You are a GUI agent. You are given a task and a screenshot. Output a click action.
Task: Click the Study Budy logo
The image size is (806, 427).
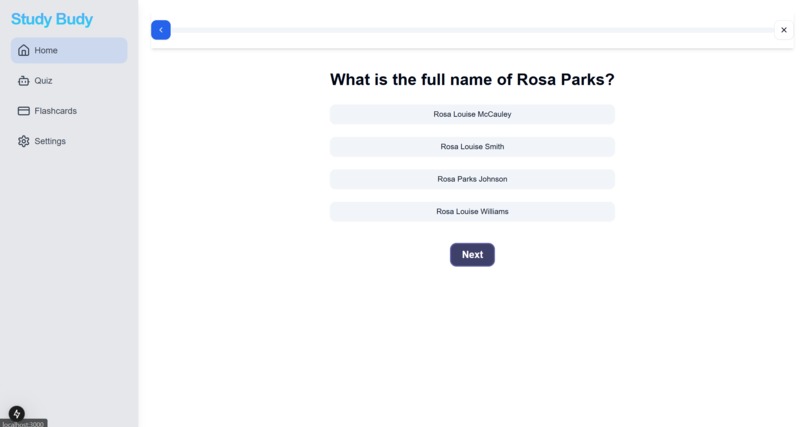[52, 19]
